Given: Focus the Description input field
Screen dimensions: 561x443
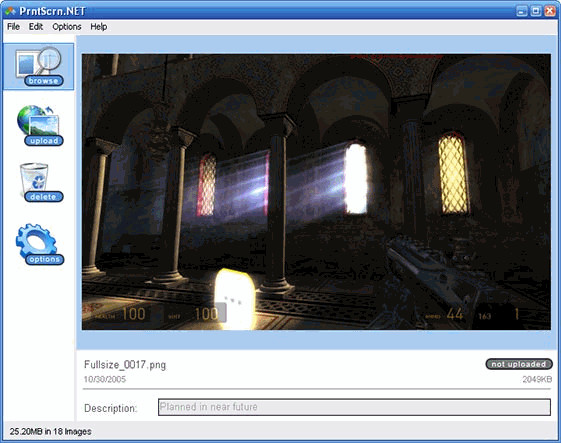Looking at the screenshot, I should click(354, 407).
